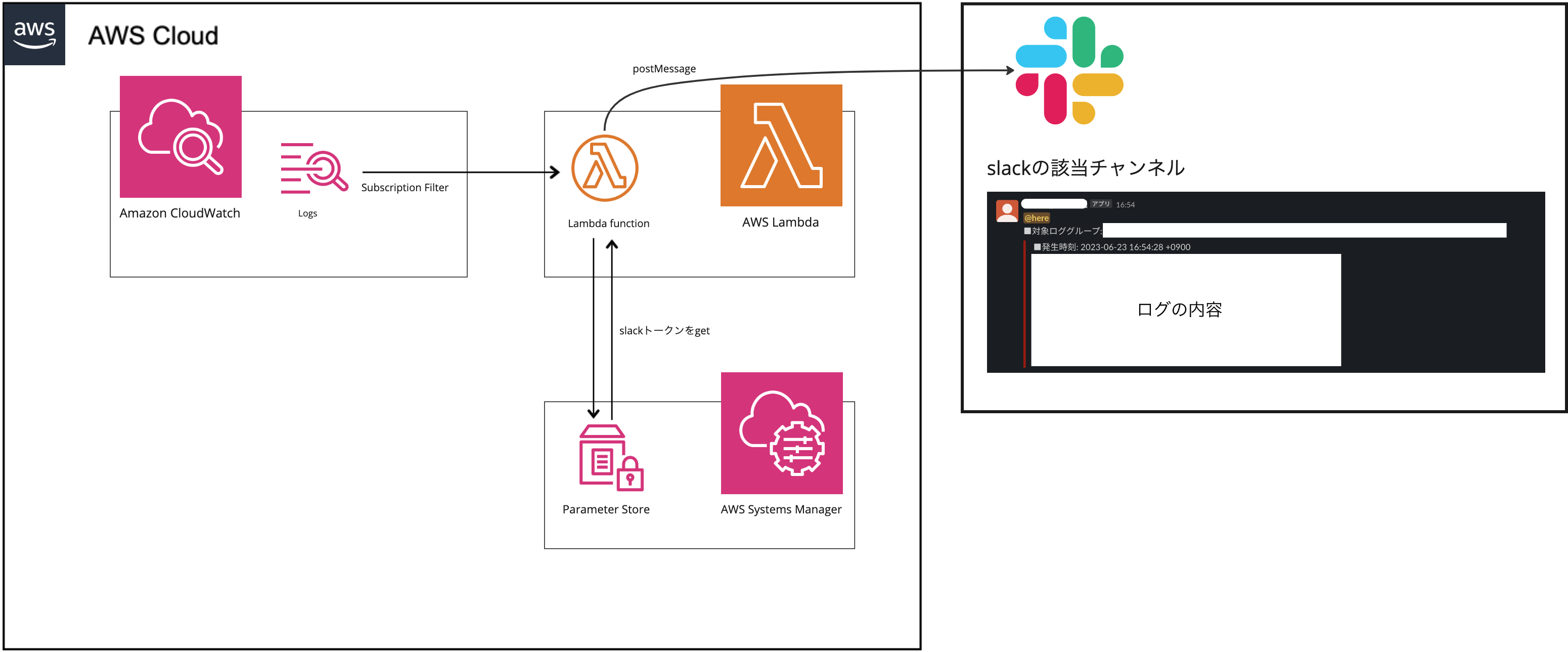Click the 'Logs' label under the icon
The height and width of the screenshot is (652, 1568).
click(307, 213)
